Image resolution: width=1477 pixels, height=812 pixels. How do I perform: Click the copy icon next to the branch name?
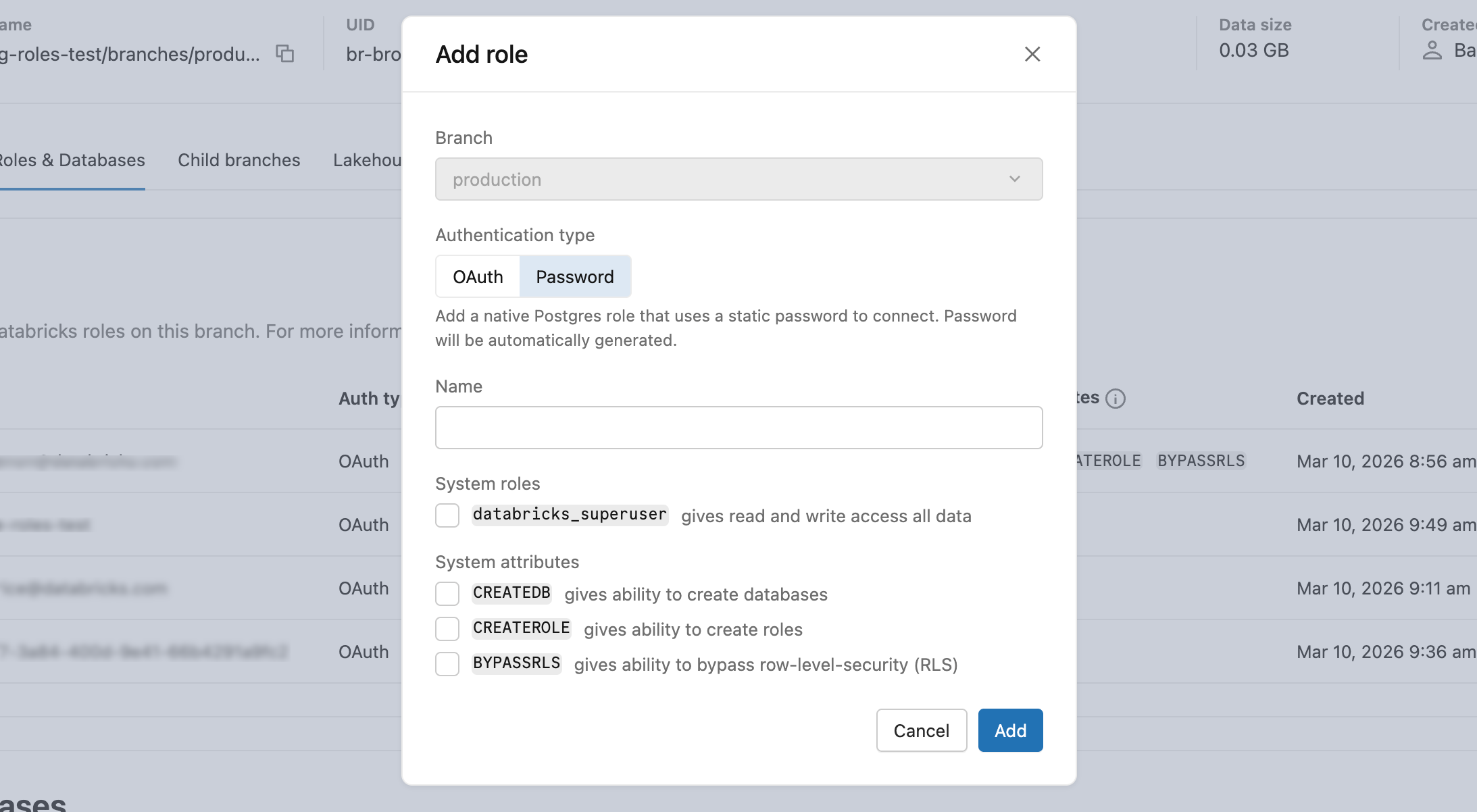tap(285, 53)
